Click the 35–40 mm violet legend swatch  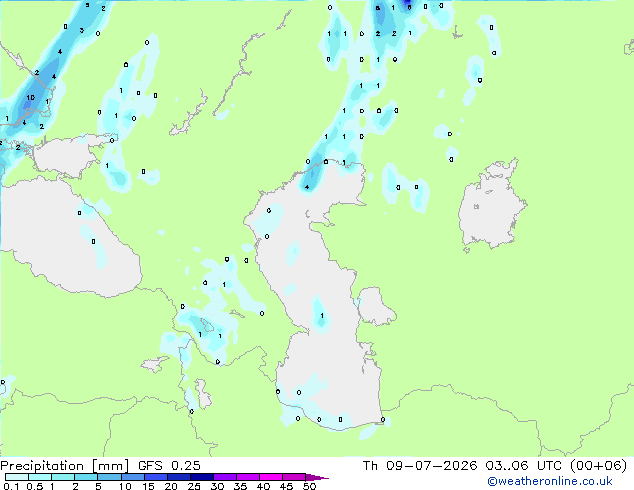pos(247,477)
